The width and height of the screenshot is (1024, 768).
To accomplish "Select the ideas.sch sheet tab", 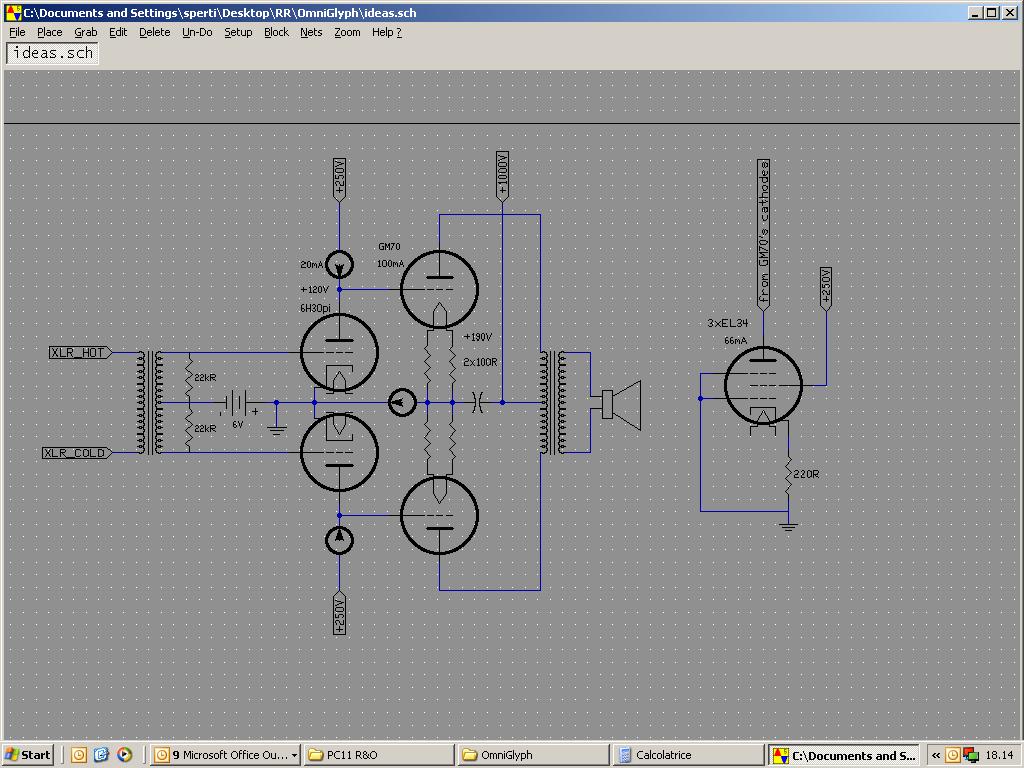I will coord(52,53).
